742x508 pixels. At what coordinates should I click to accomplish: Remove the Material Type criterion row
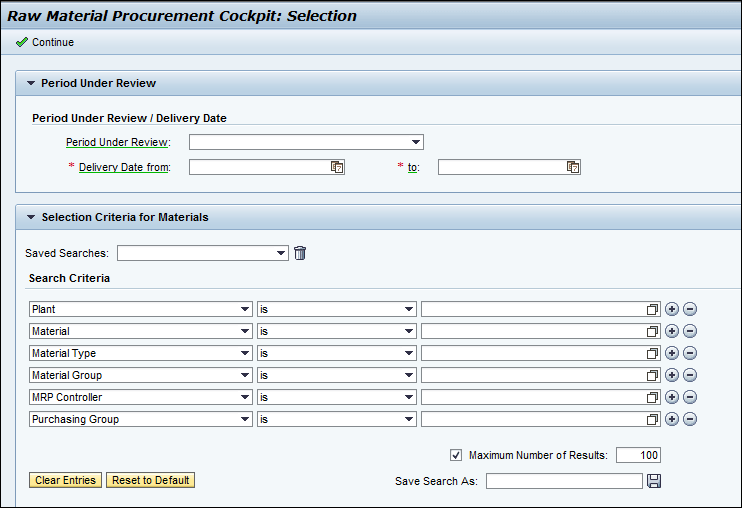click(x=690, y=354)
